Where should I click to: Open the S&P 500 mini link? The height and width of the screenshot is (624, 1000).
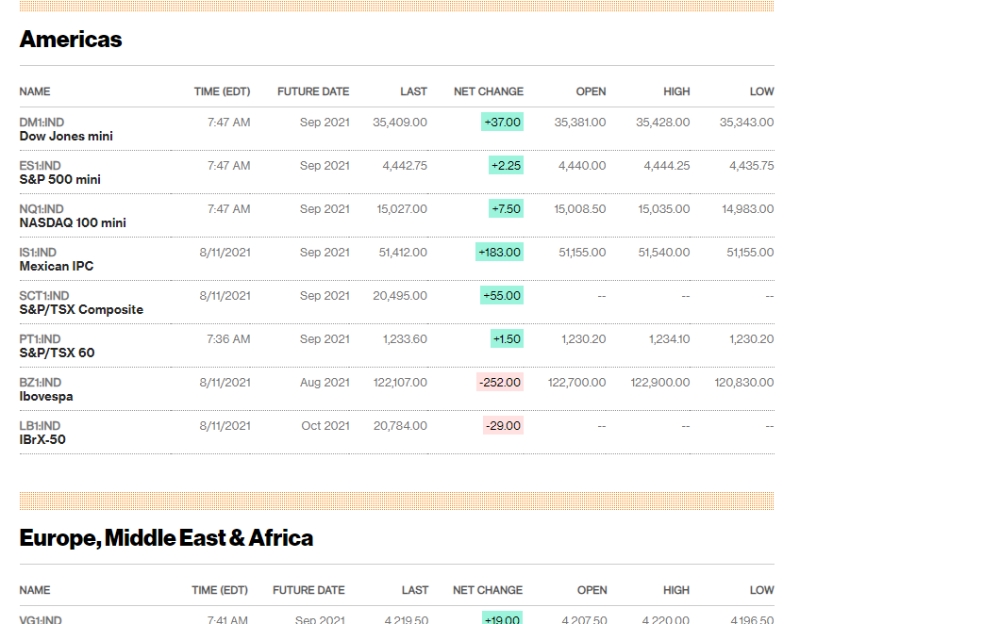tap(60, 179)
